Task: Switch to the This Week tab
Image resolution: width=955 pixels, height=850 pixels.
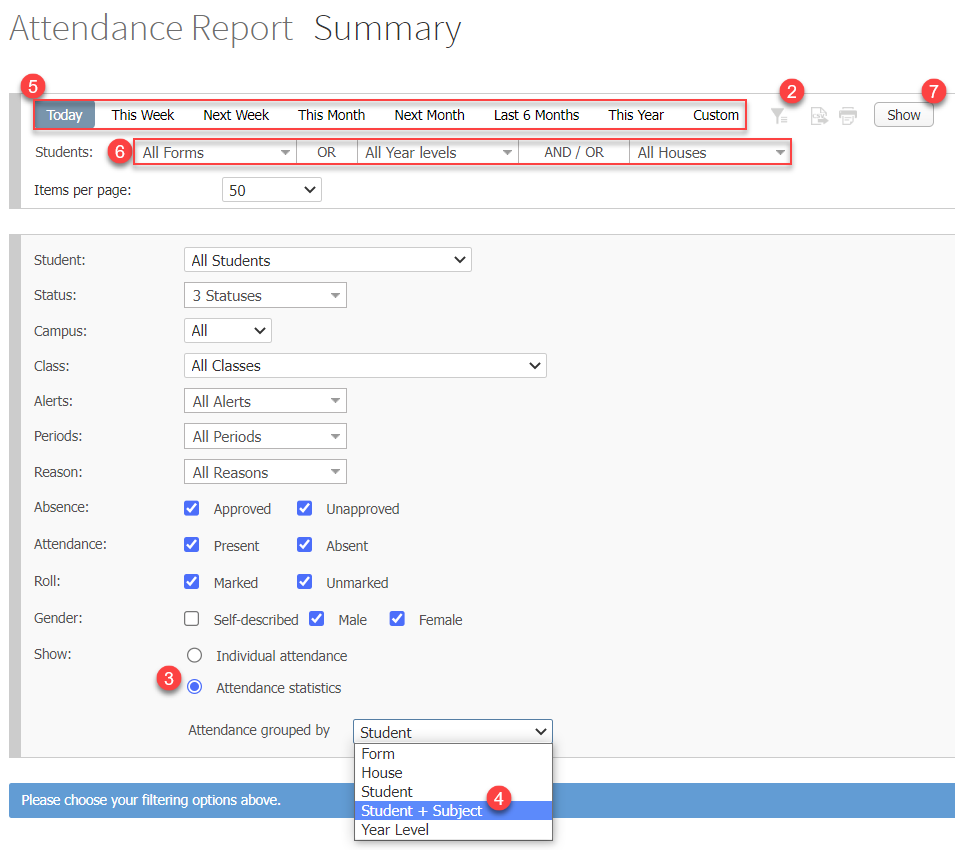Action: [x=142, y=114]
